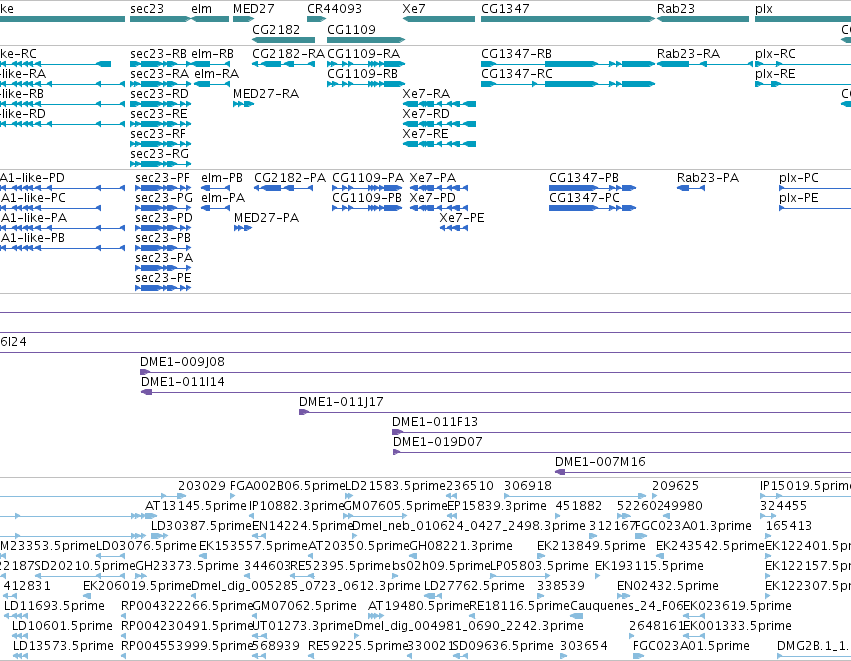851x661 pixels.
Task: Click EST LD13573.5prime
Action: pos(63,646)
